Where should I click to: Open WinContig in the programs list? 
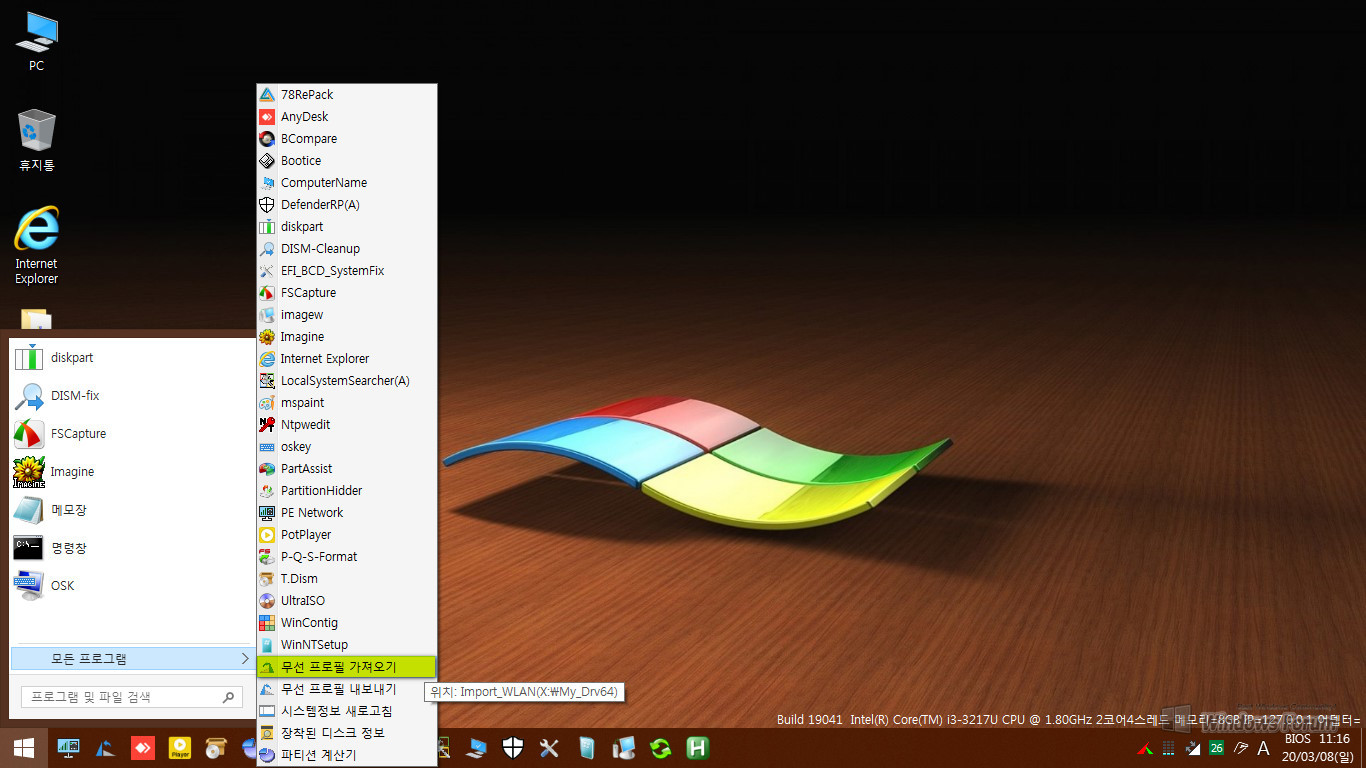pyautogui.click(x=347, y=623)
